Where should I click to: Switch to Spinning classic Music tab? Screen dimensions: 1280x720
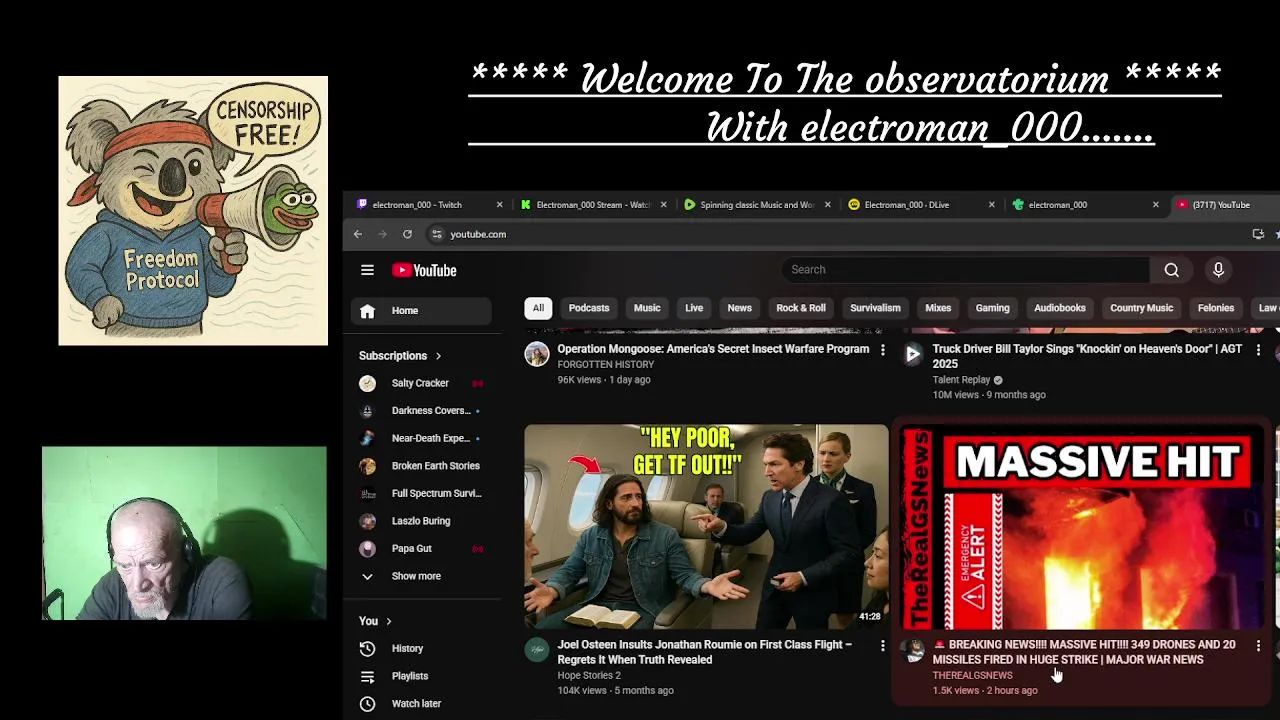click(x=756, y=205)
